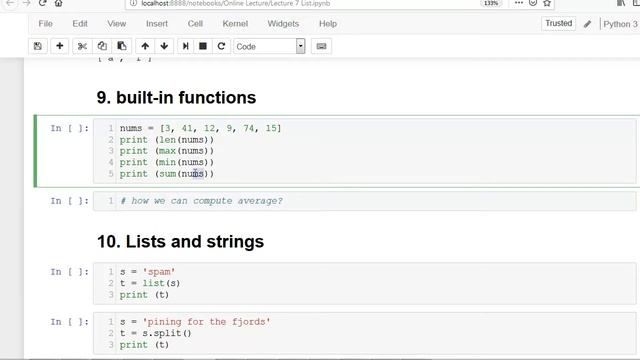640x360 pixels.
Task: Cut the selected cell with the scissors icon
Action: [82, 46]
